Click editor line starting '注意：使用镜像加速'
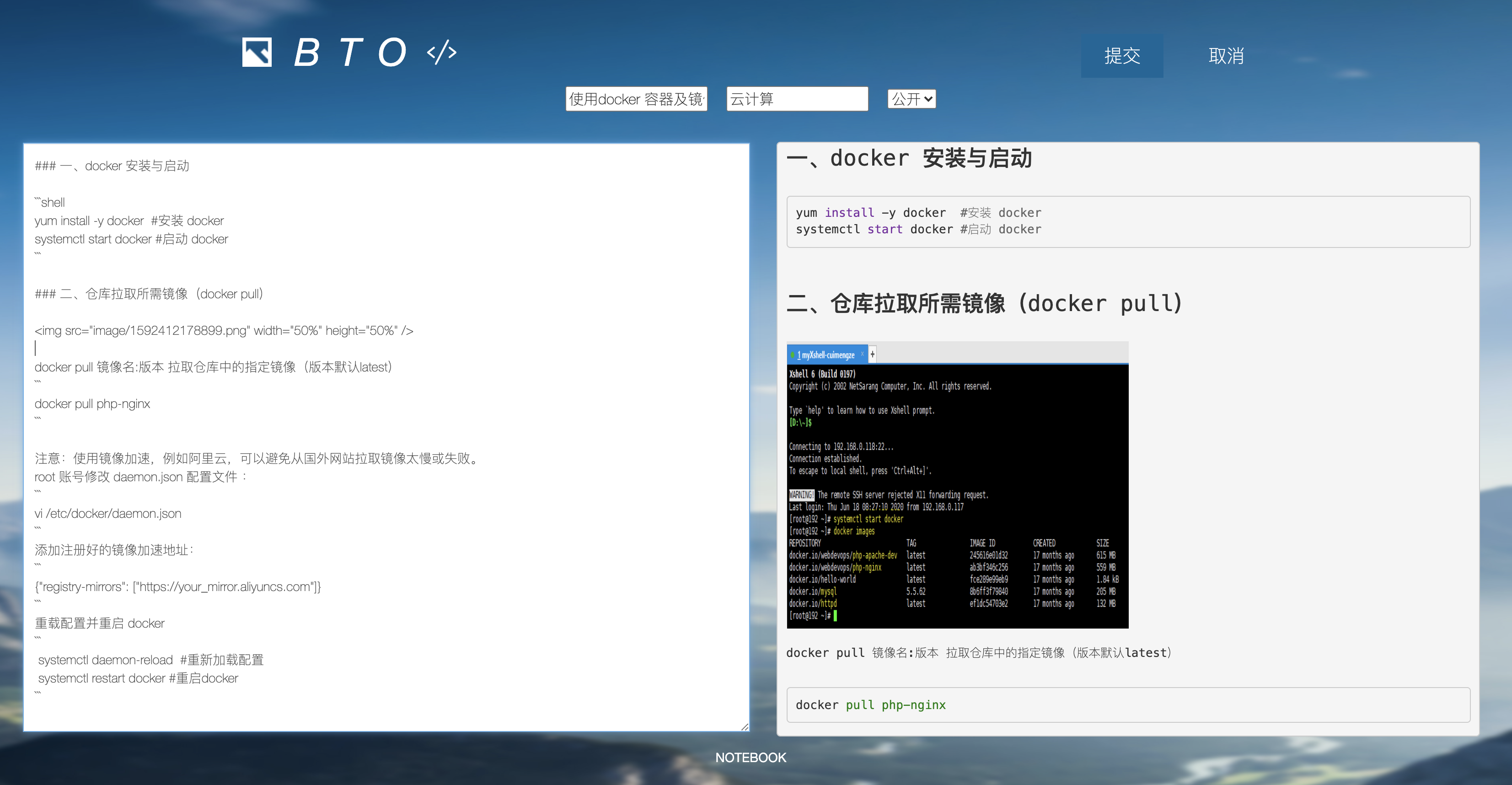Screen dimensions: 1512x785 tap(257, 458)
